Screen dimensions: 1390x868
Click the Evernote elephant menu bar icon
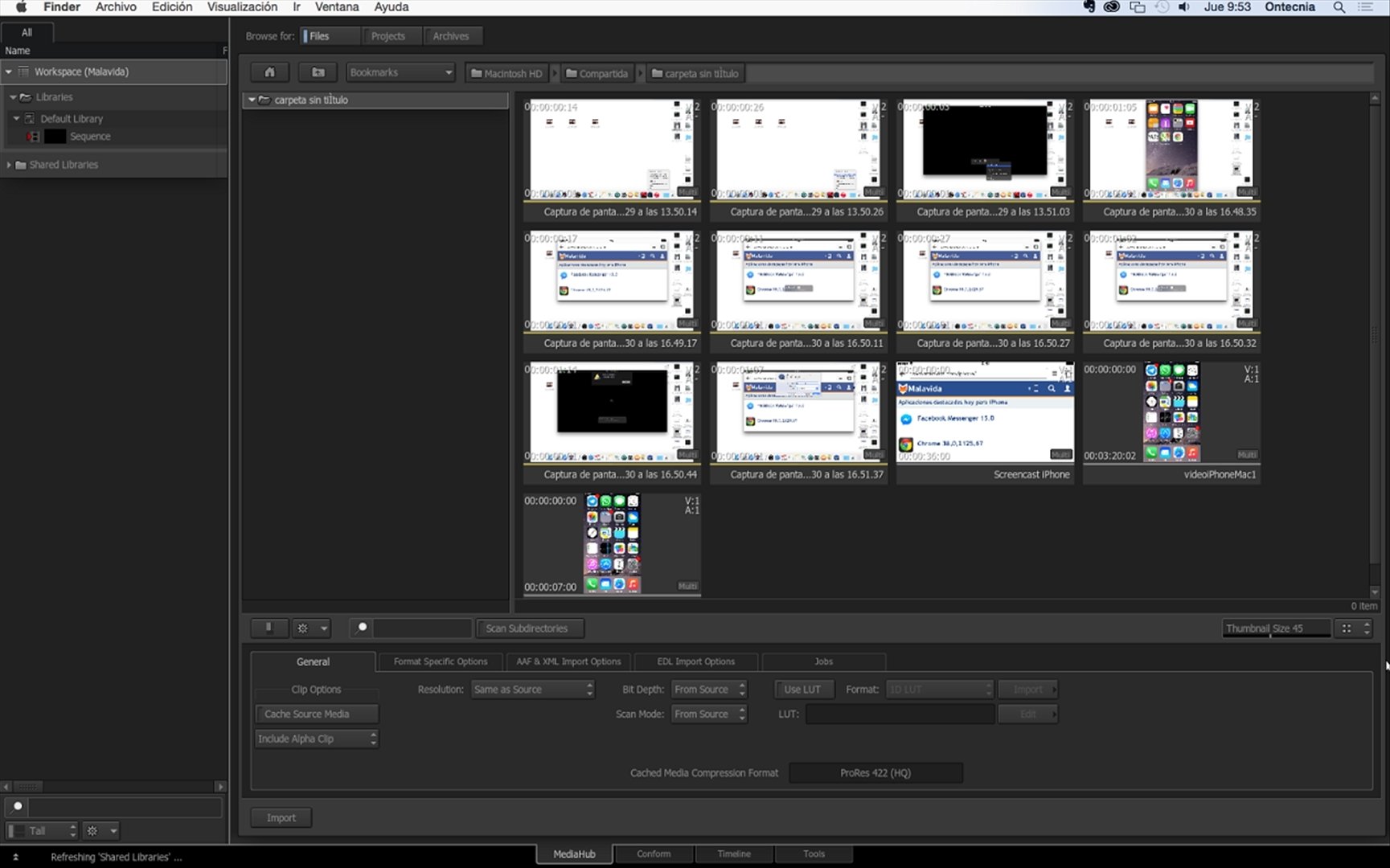[1089, 7]
